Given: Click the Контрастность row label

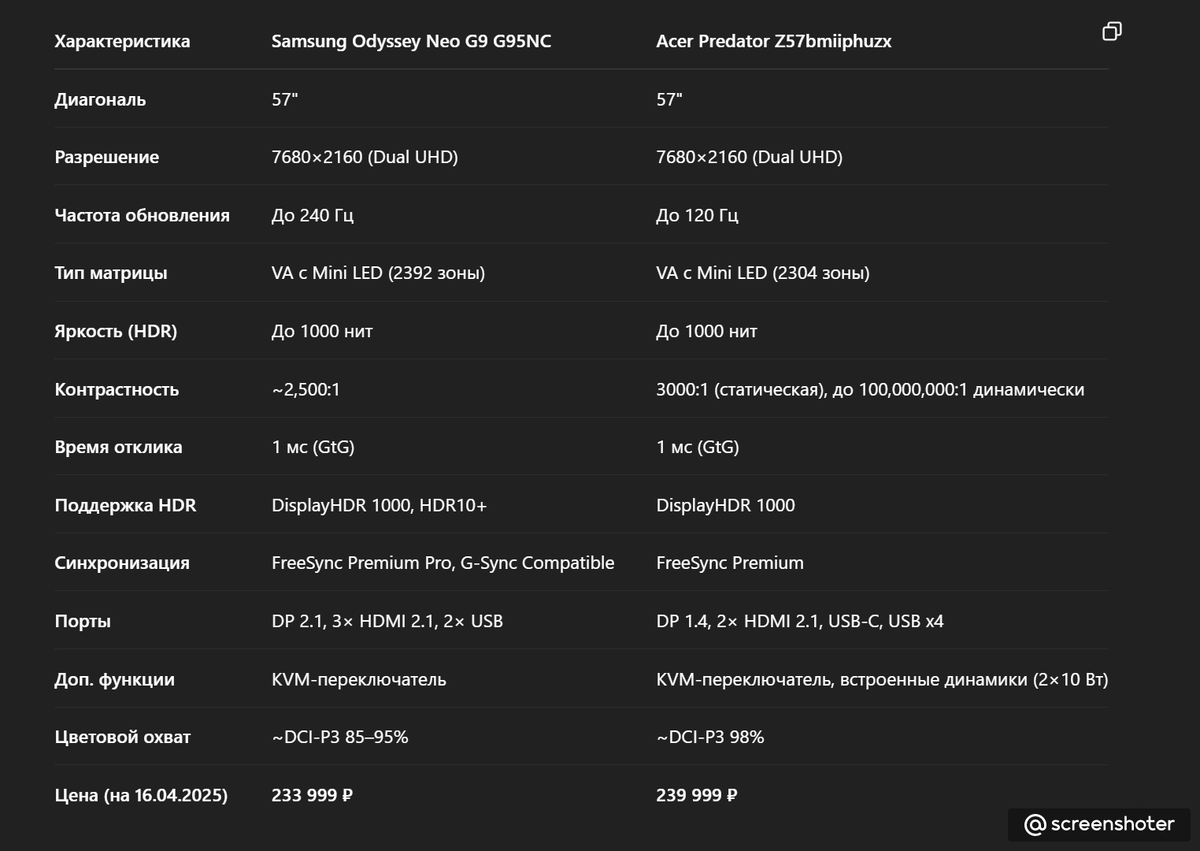Looking at the screenshot, I should tap(117, 389).
